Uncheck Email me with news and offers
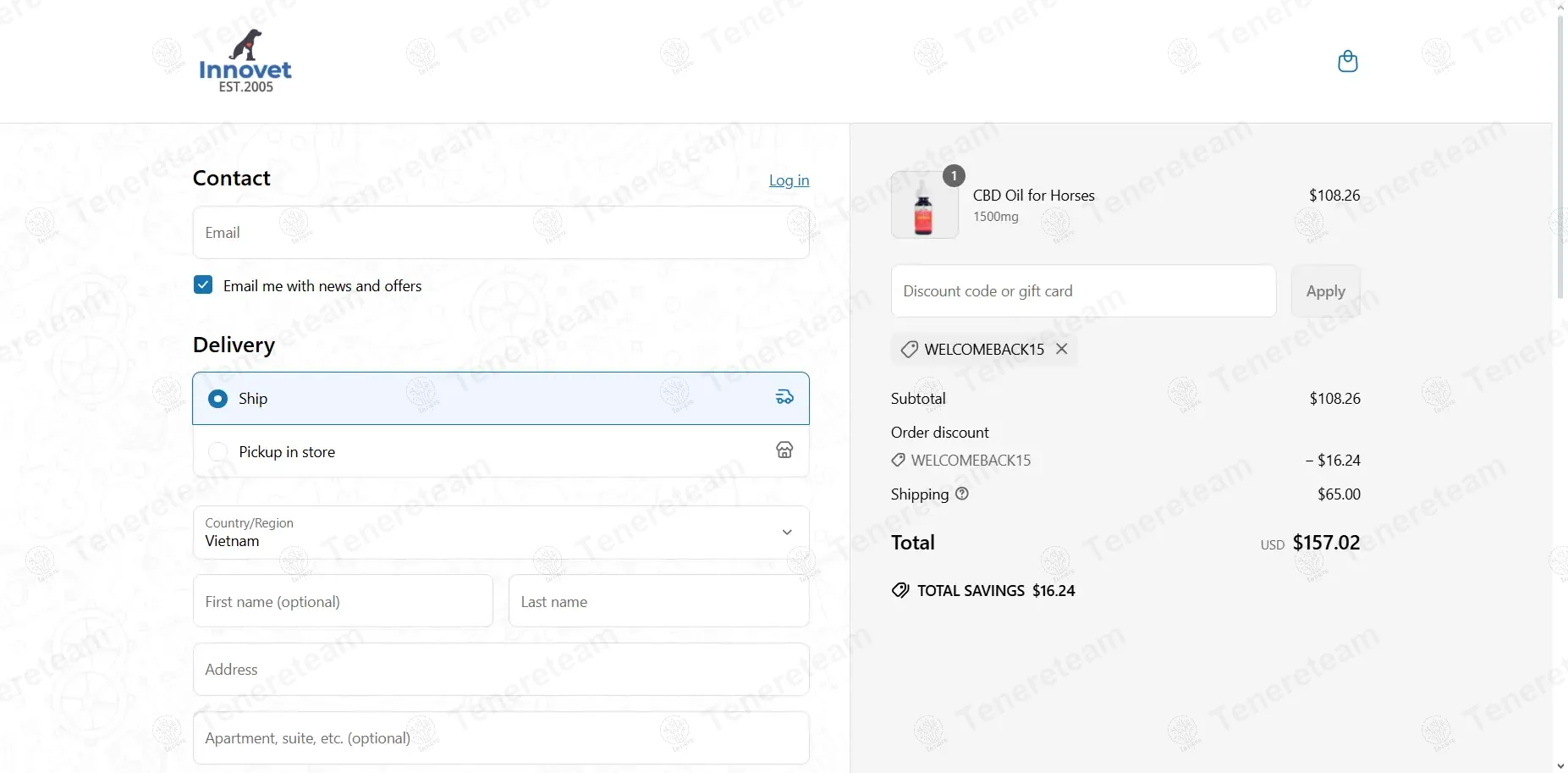This screenshot has height=773, width=1568. (x=203, y=284)
